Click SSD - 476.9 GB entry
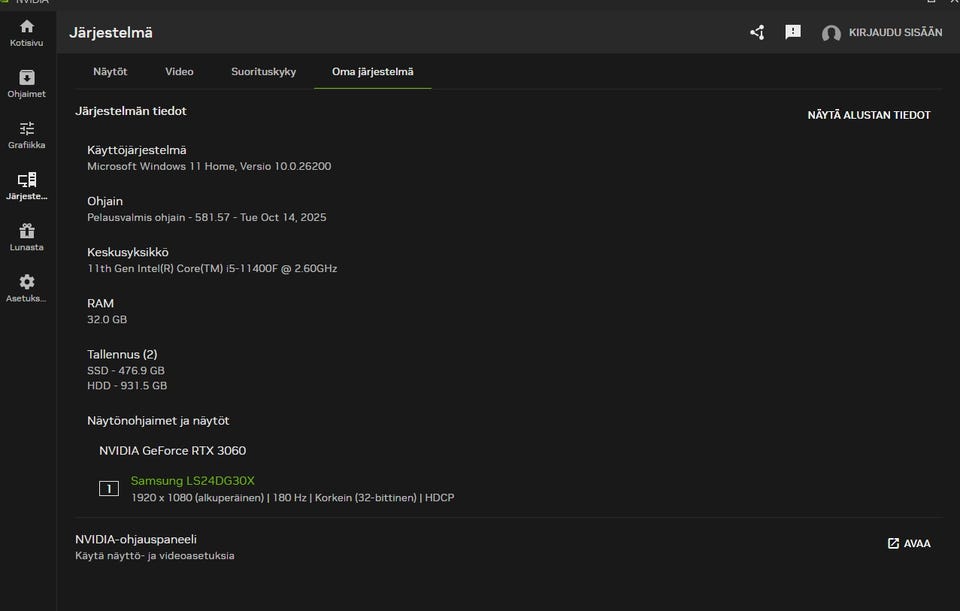The height and width of the screenshot is (611, 960). point(126,370)
